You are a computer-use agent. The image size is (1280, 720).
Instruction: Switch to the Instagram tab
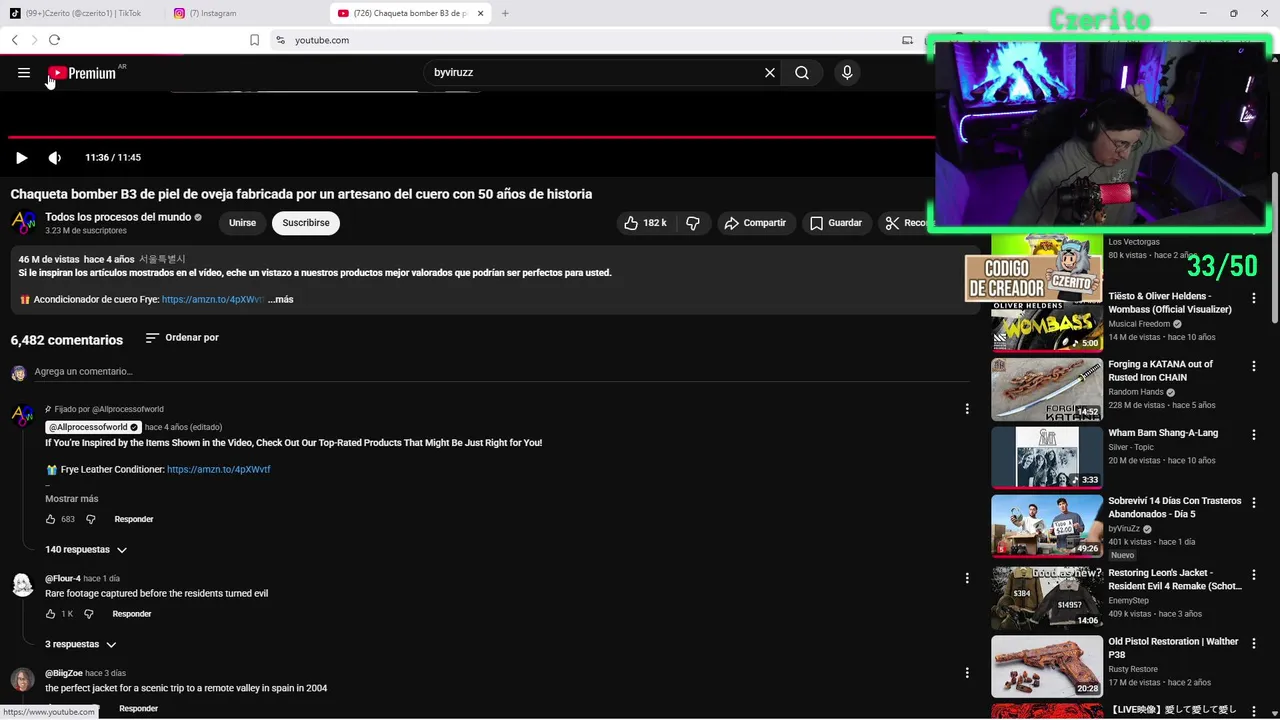(x=245, y=13)
